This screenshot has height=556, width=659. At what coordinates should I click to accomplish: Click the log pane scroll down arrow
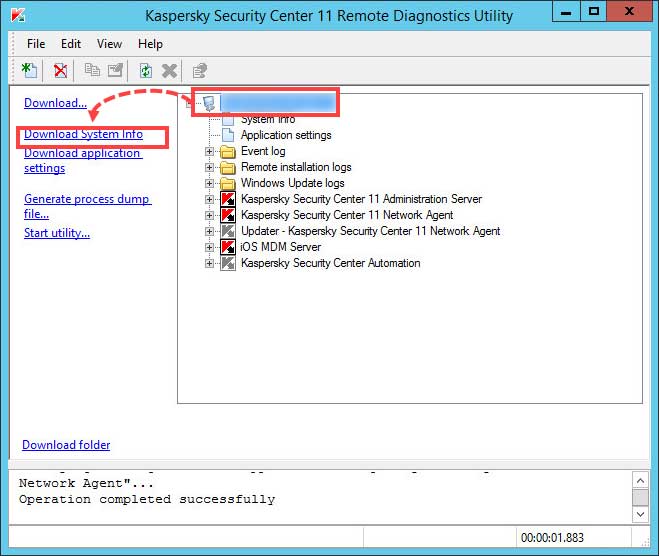point(641,514)
